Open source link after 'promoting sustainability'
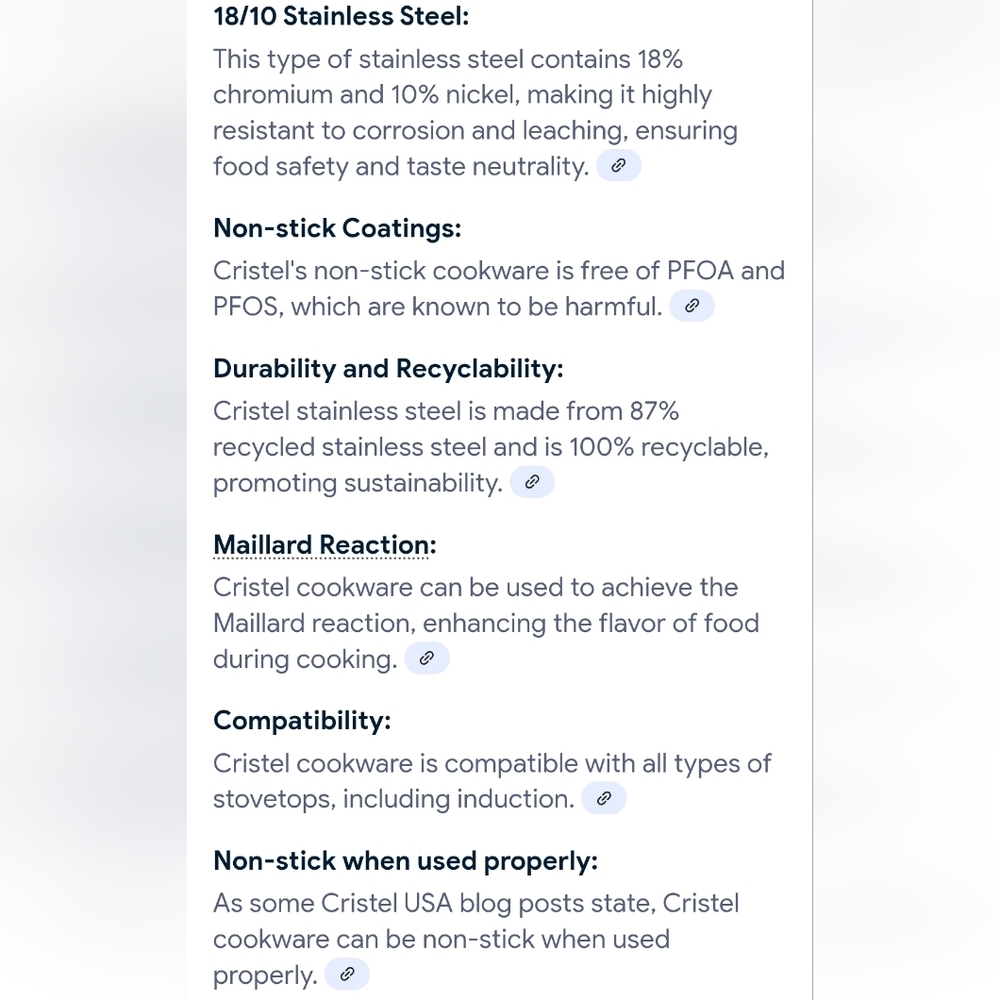Screen dimensions: 1000x1000 tap(532, 482)
